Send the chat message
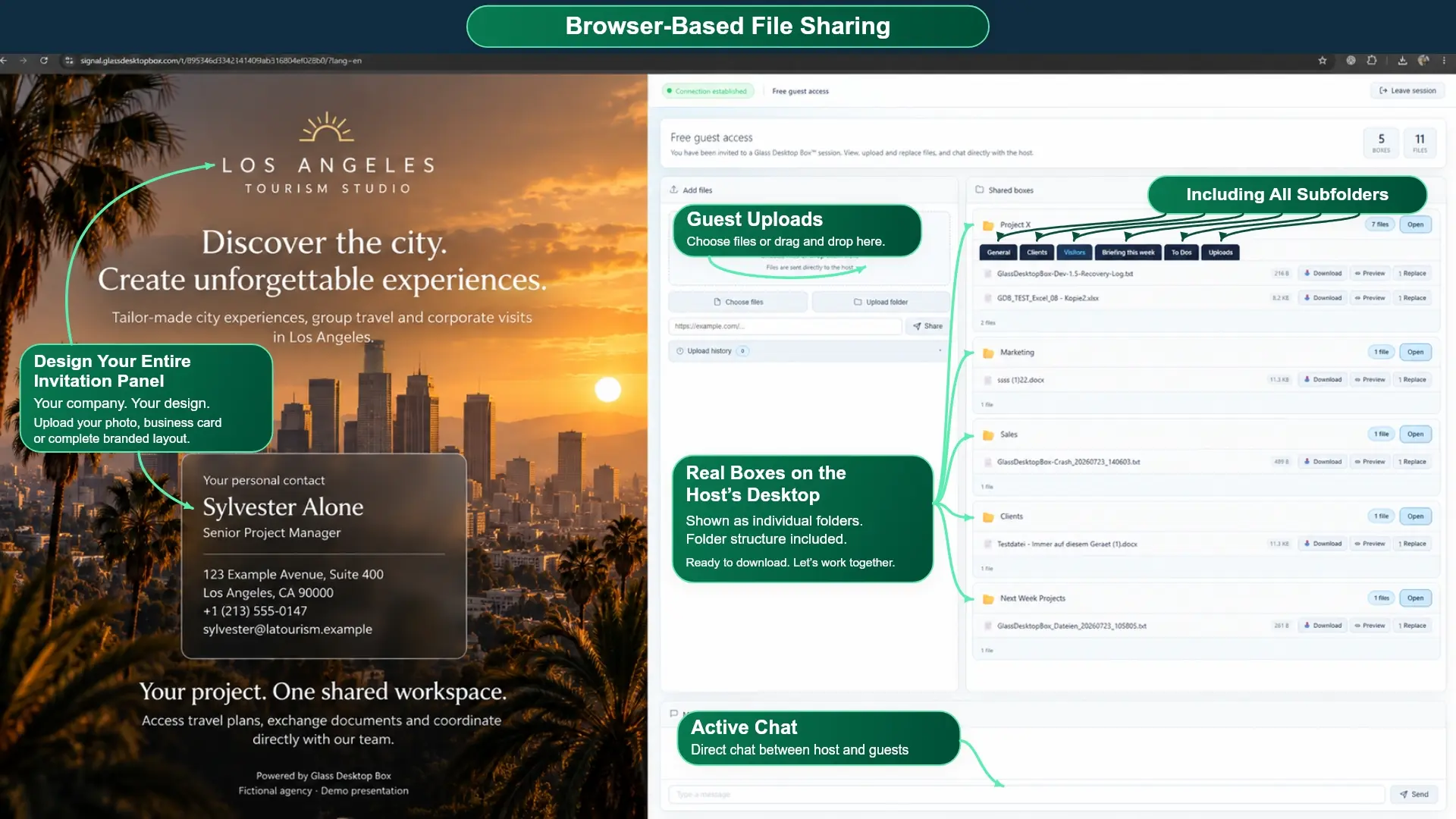Viewport: 1456px width, 819px height. click(x=1414, y=794)
